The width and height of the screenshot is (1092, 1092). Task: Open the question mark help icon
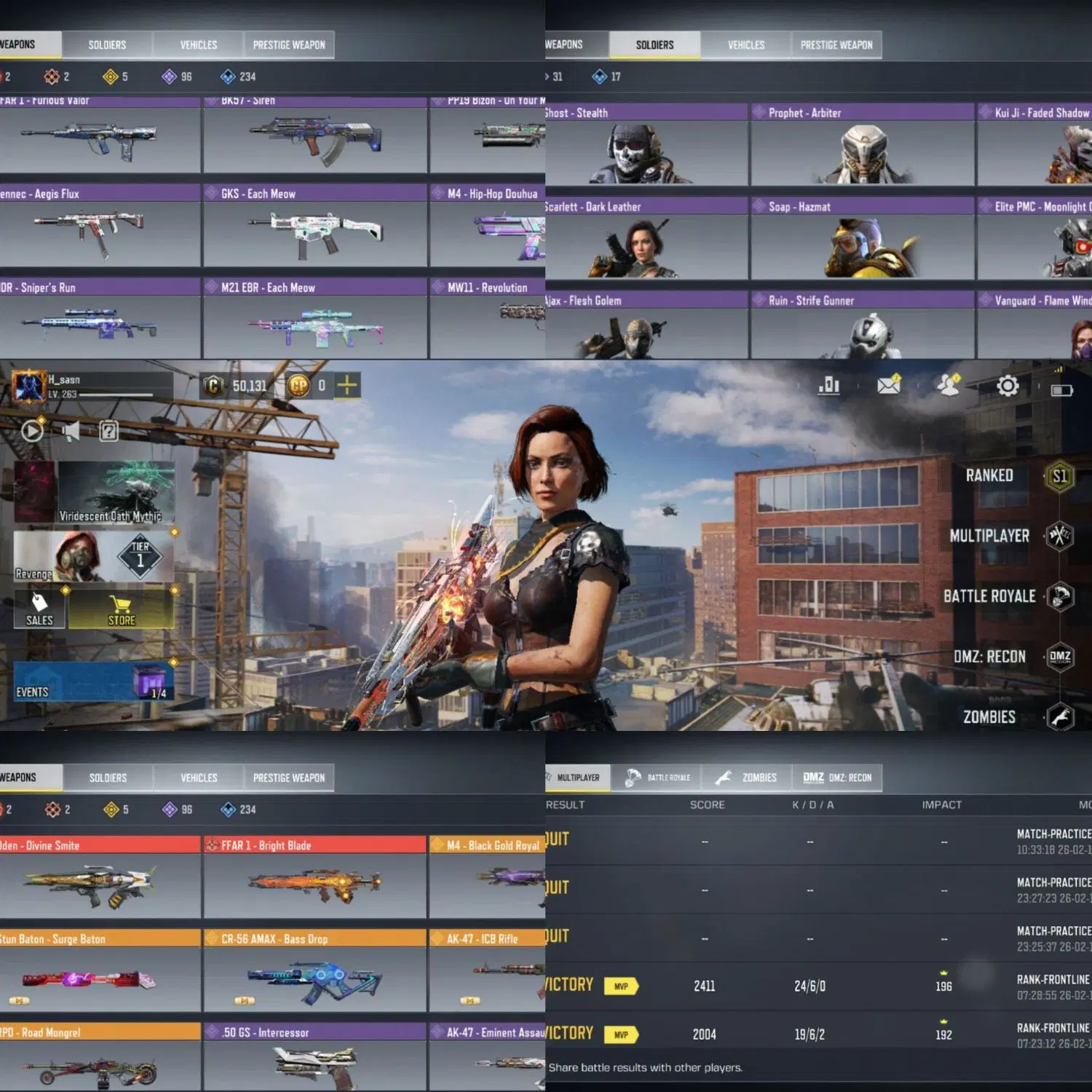108,431
